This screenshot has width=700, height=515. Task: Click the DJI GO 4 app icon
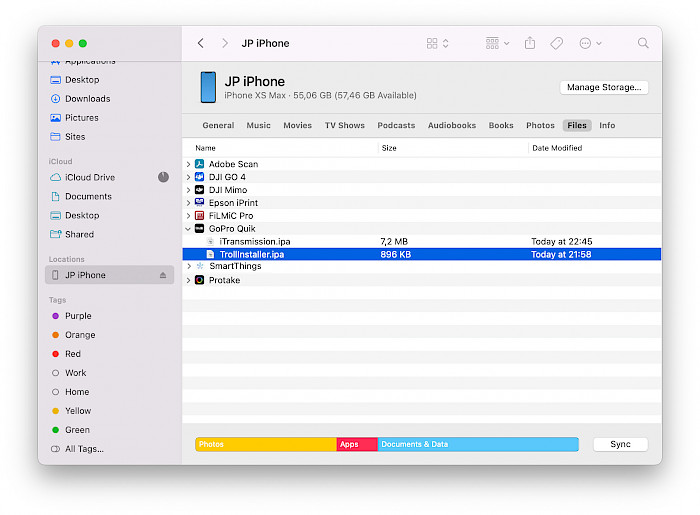click(x=200, y=177)
